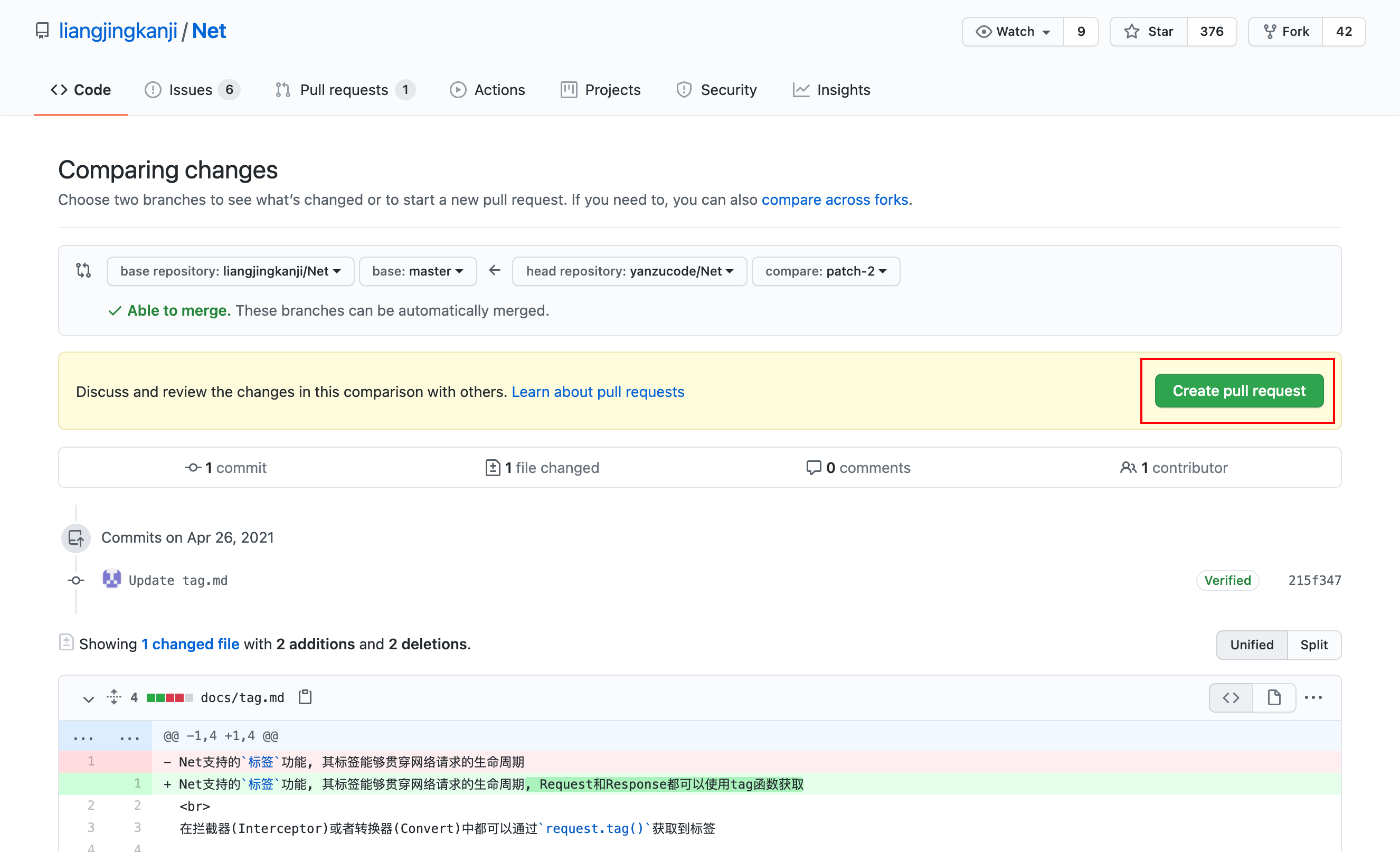Image resolution: width=1400 pixels, height=852 pixels.
Task: Expand all lines of the docs/tag.md diff
Action: pos(114,697)
